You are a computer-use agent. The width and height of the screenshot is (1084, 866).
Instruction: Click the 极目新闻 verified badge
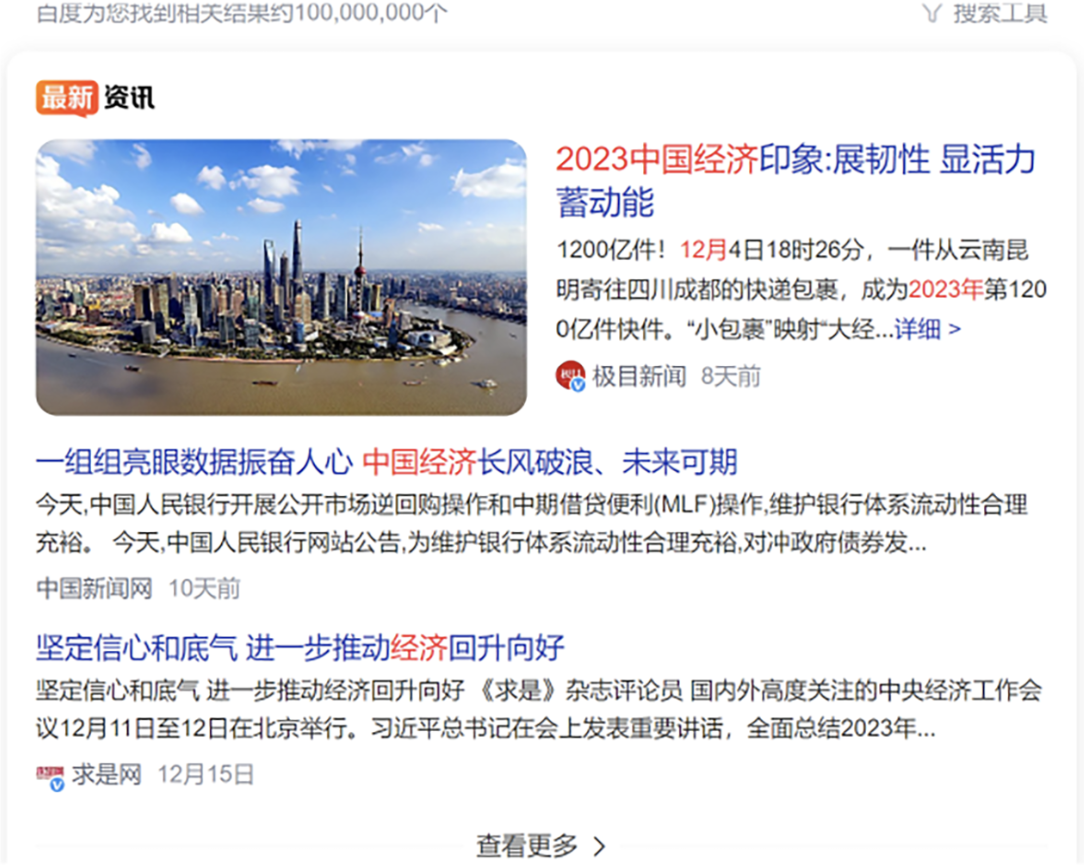(x=578, y=384)
